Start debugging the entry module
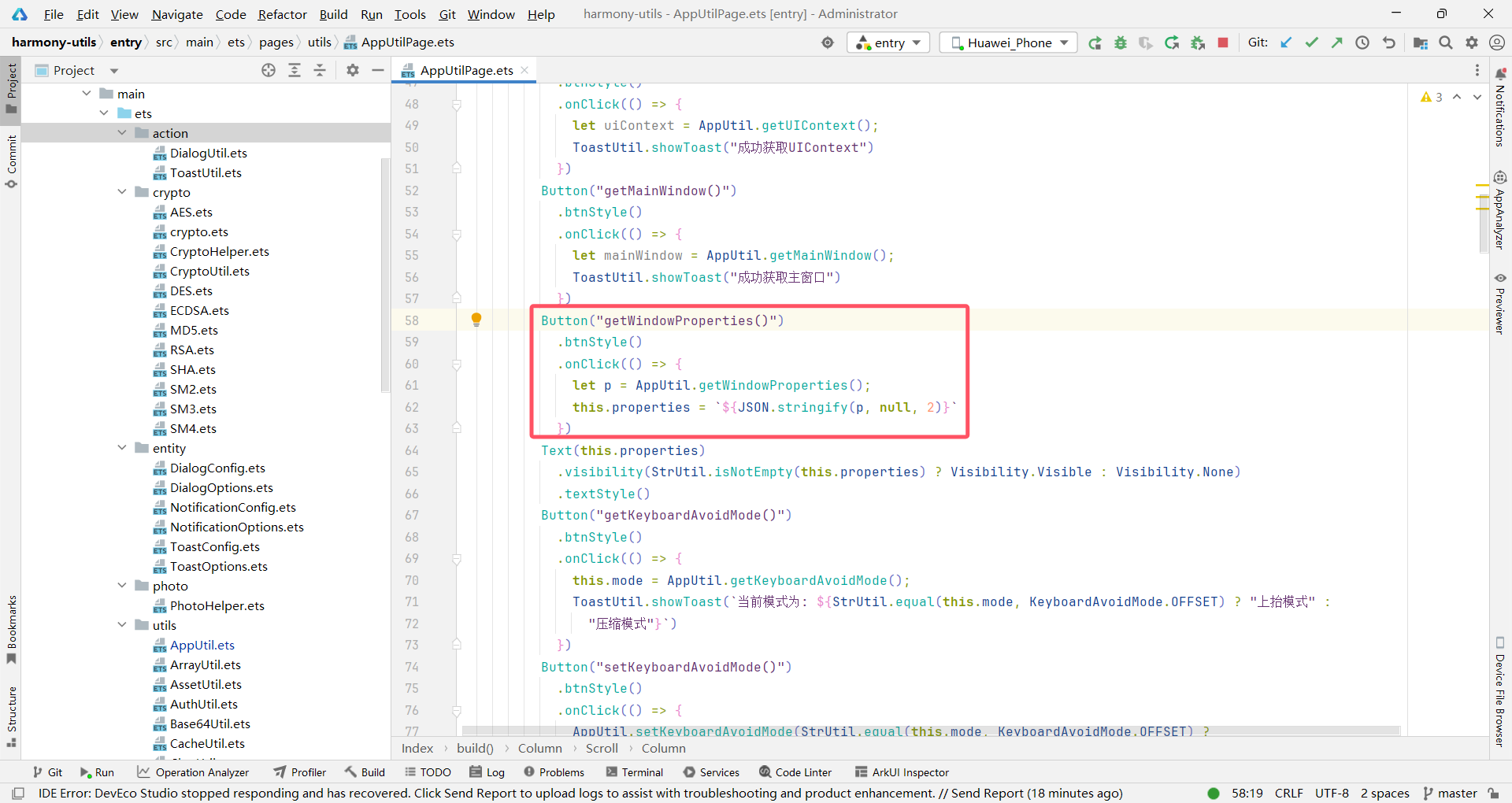 click(1121, 43)
